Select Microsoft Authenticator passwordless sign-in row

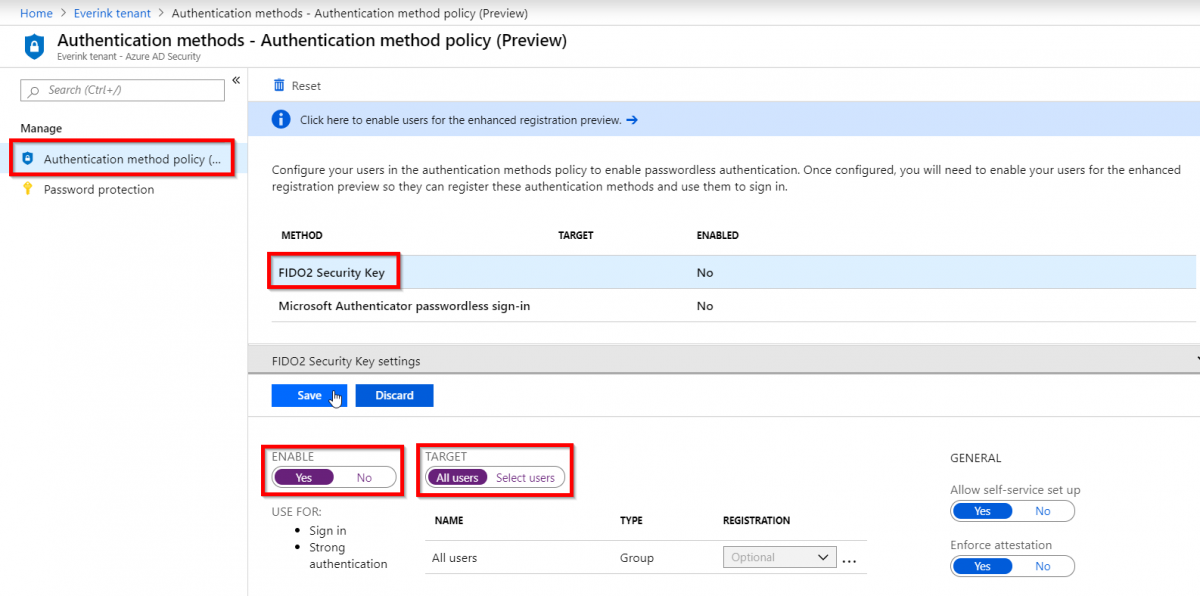tap(735, 306)
